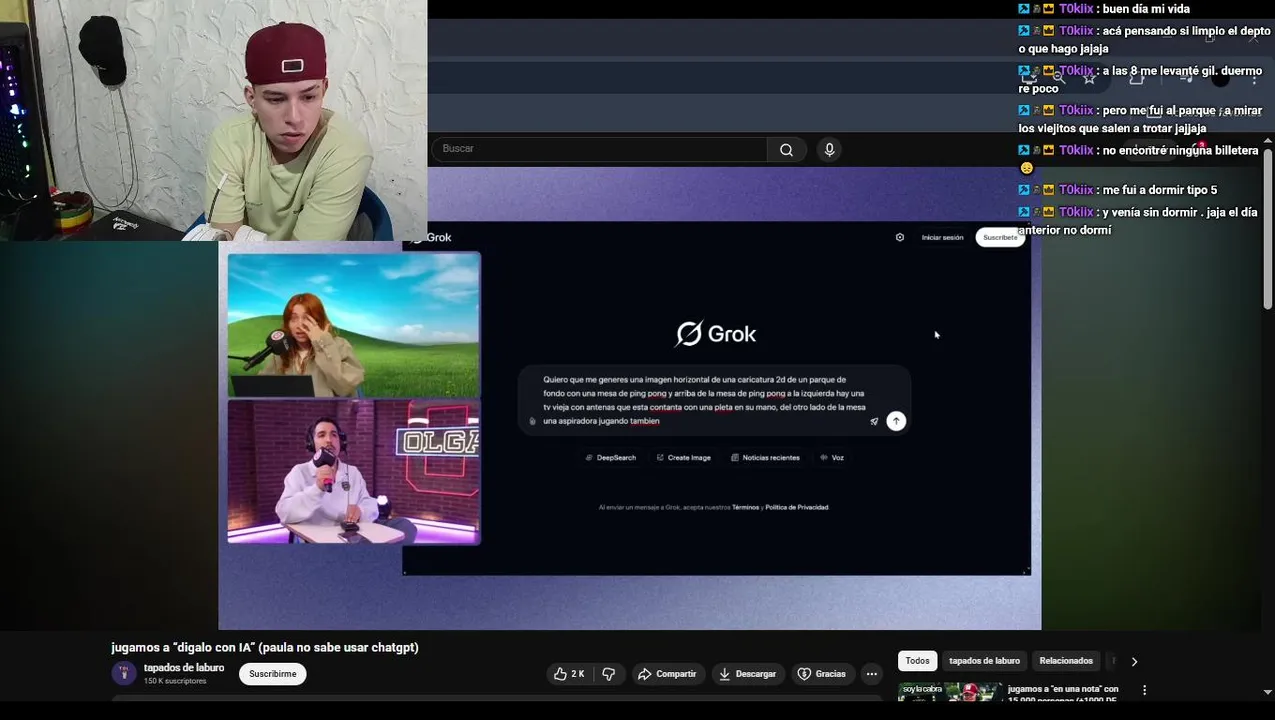Click the Términos link in Grok
The image size is (1275, 720).
[746, 507]
